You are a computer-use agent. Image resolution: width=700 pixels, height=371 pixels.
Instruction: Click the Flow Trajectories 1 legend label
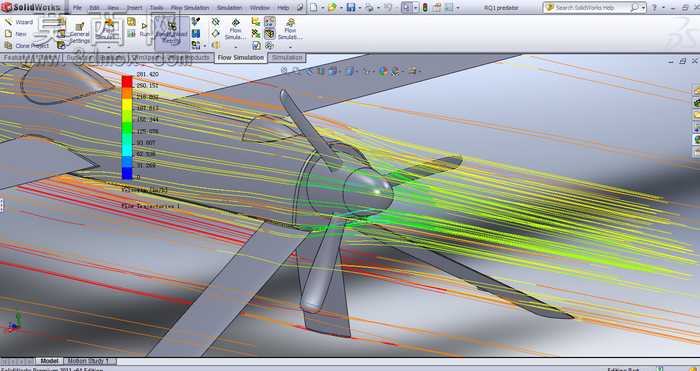(x=151, y=206)
